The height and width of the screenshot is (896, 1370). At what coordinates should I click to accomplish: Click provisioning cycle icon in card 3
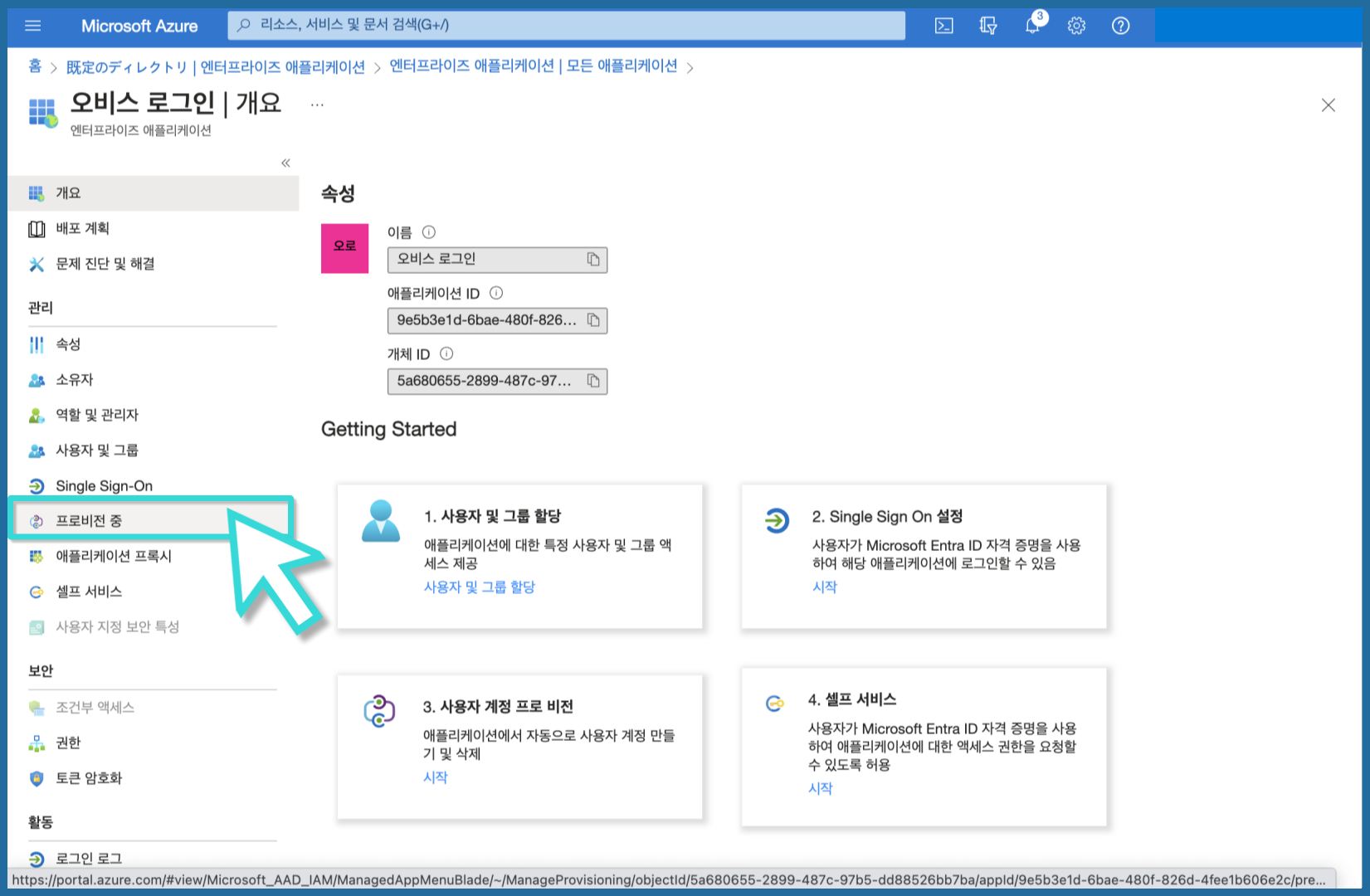pyautogui.click(x=379, y=712)
